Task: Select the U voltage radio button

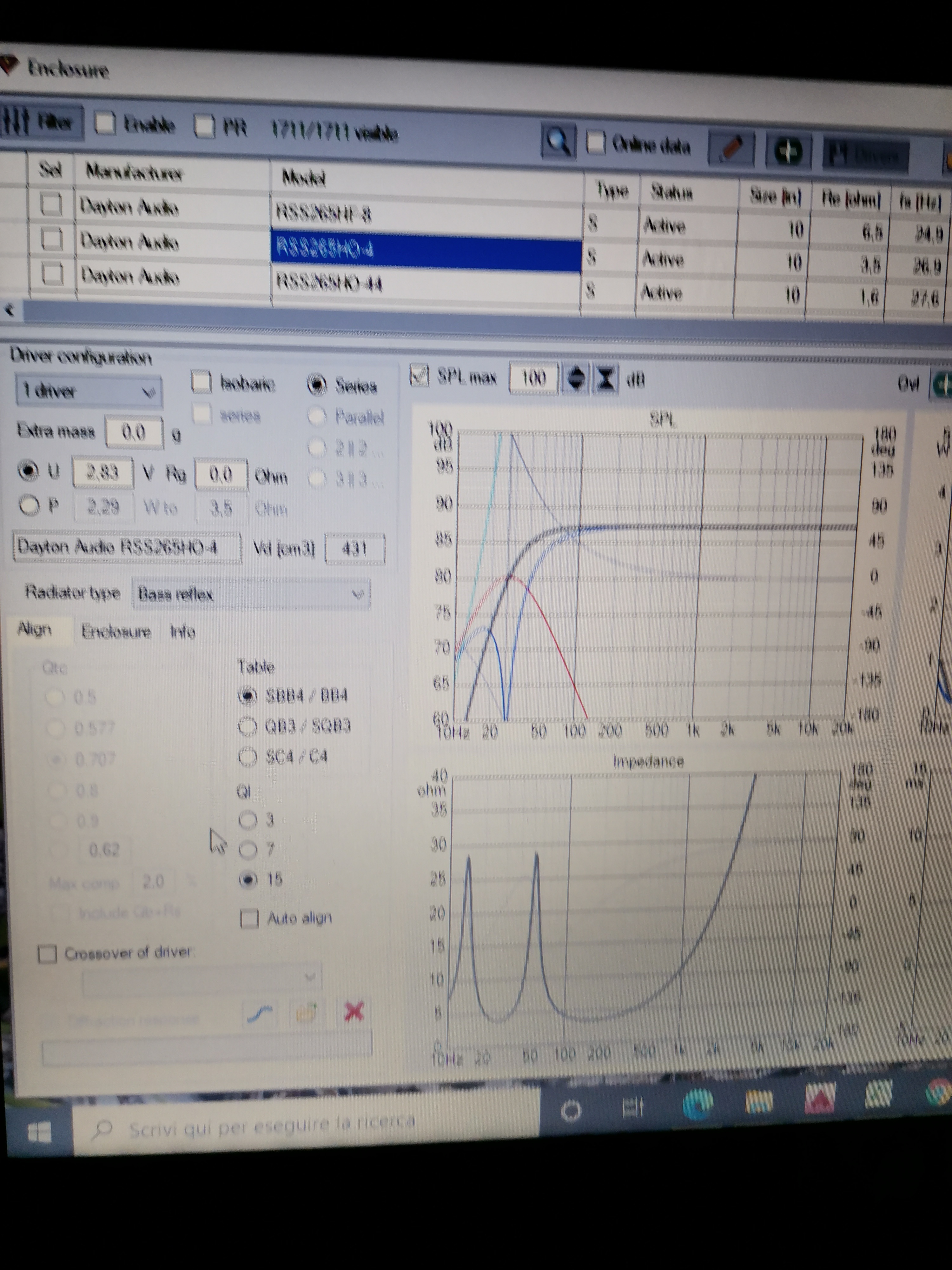Action: pyautogui.click(x=28, y=471)
